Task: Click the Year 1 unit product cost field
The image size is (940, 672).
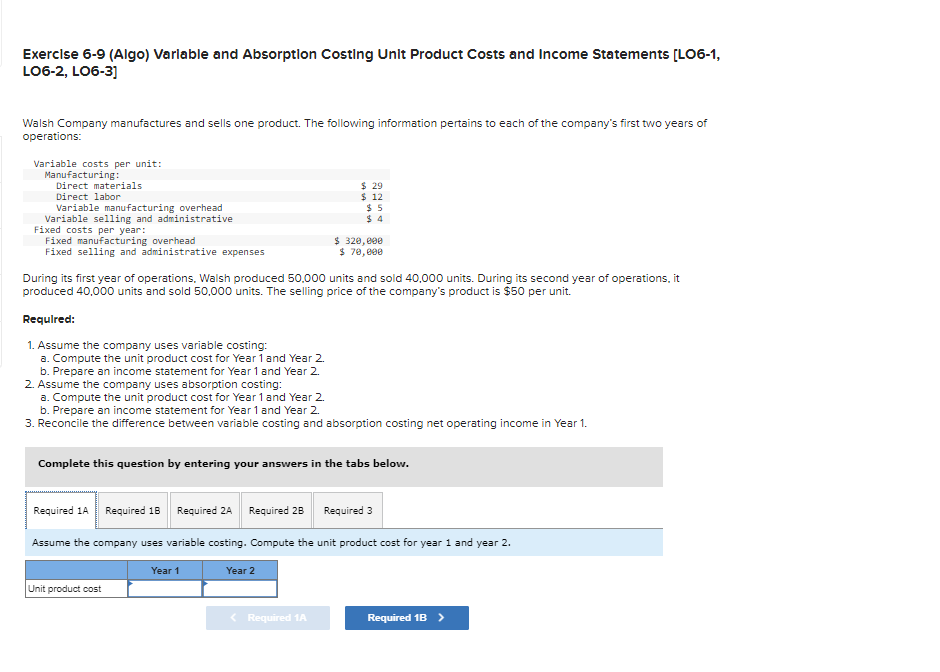Action: (165, 589)
